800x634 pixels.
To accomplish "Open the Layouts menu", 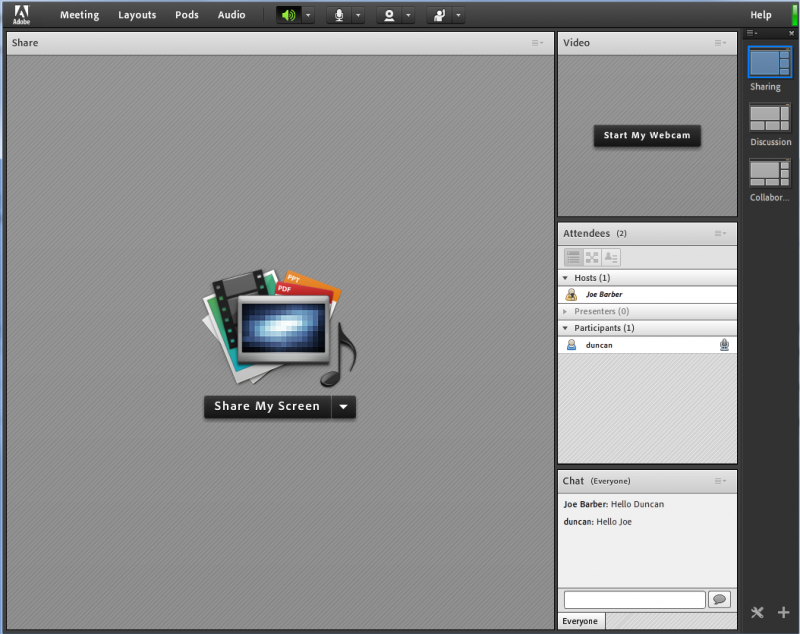I will tap(137, 15).
